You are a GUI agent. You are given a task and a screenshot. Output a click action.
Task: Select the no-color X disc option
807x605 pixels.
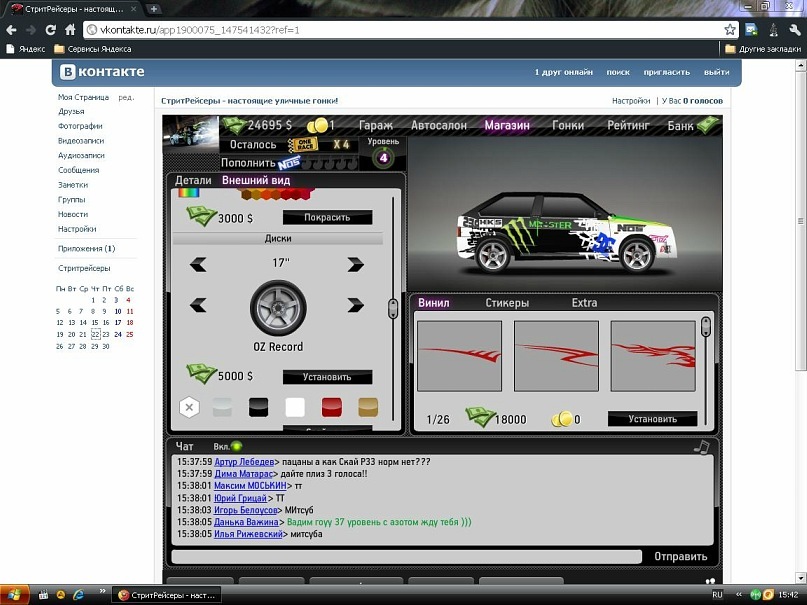(x=189, y=407)
